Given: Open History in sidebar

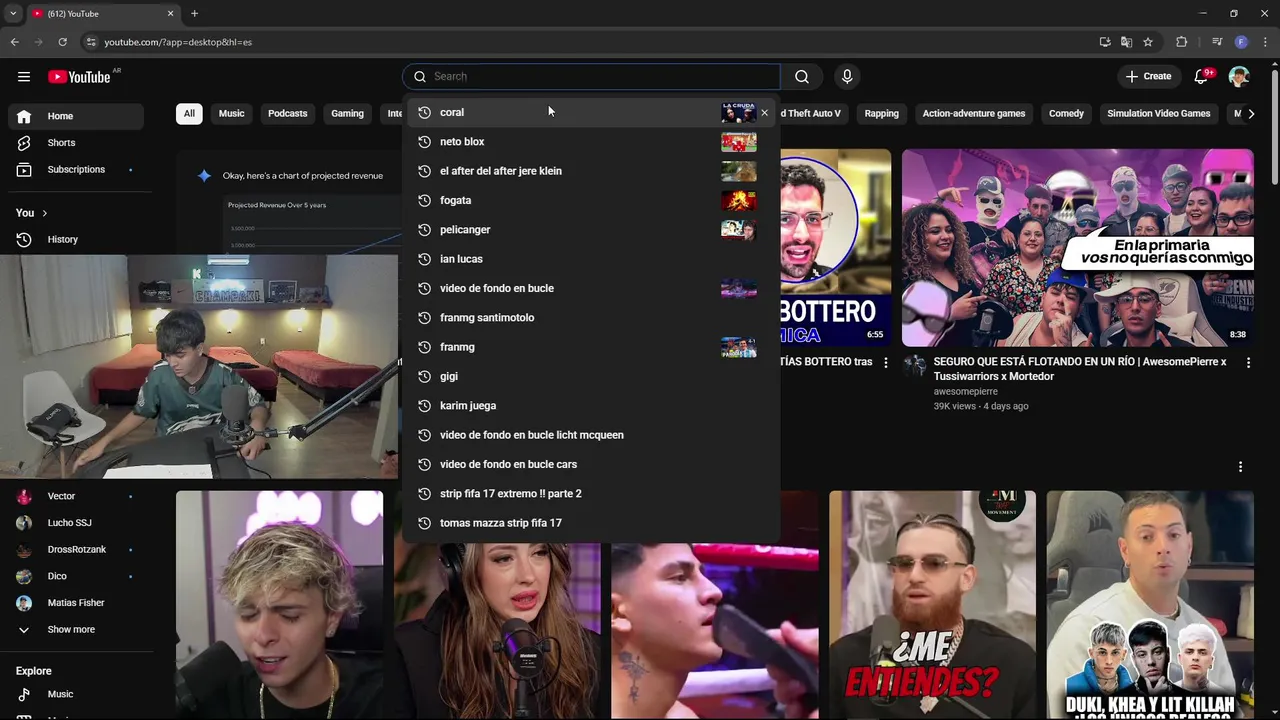Looking at the screenshot, I should pos(76,240).
